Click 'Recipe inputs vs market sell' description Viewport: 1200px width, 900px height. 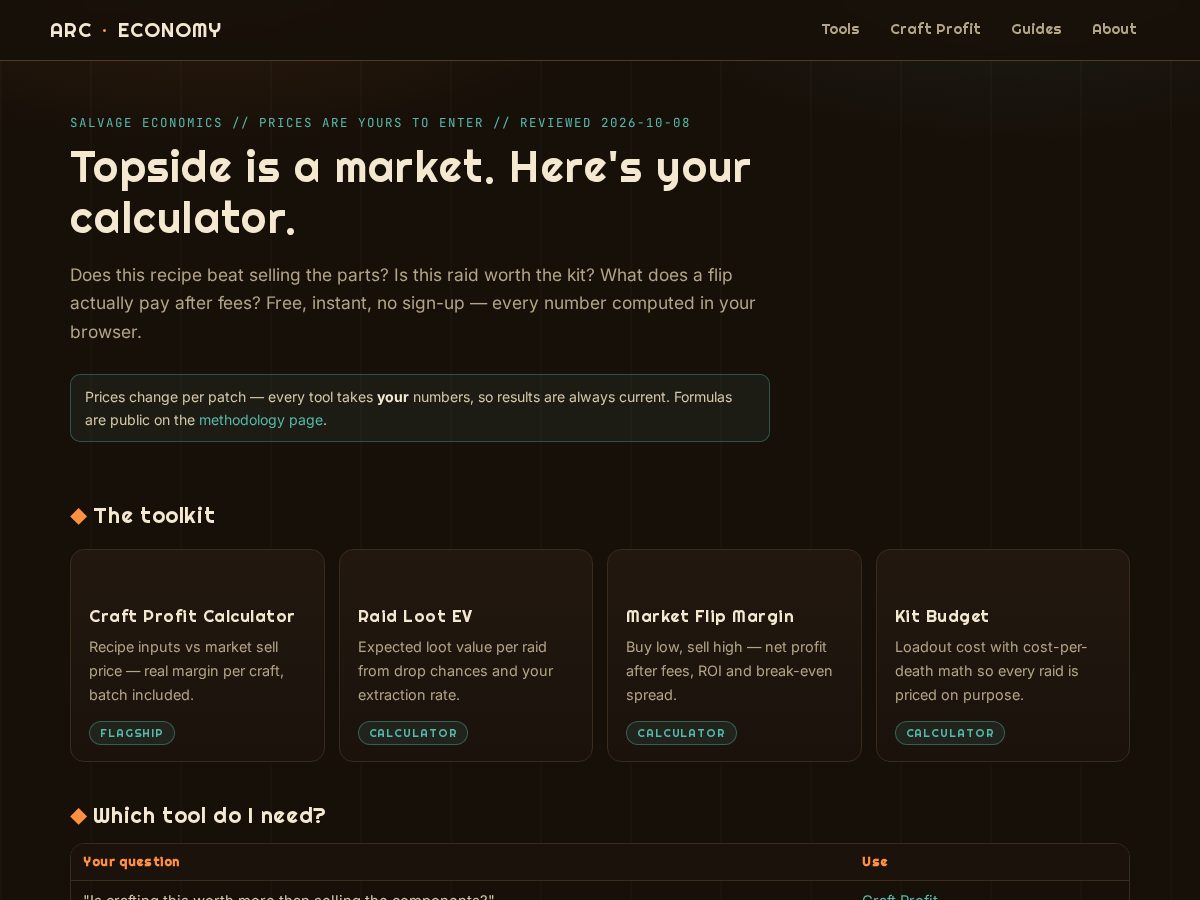click(x=187, y=671)
